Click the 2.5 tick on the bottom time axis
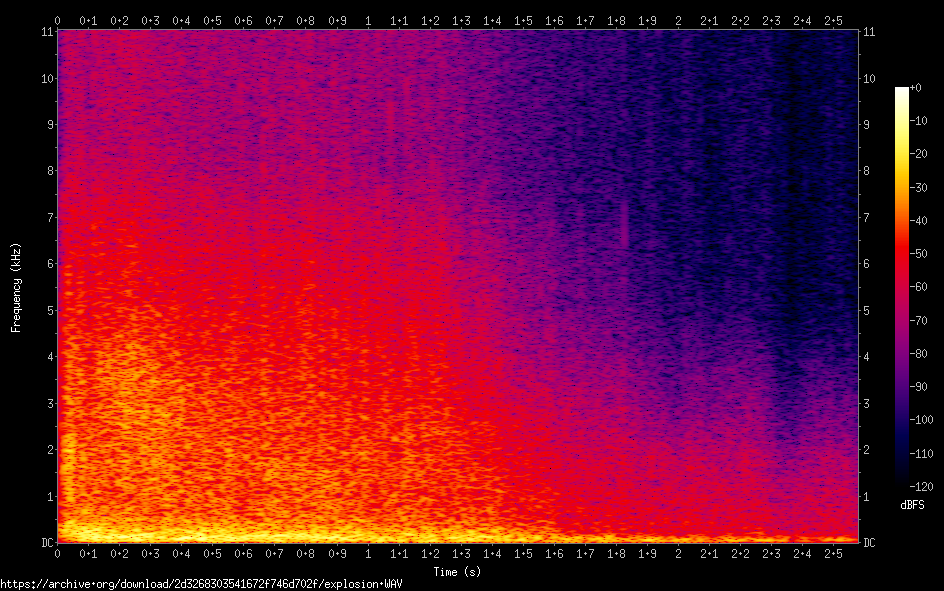This screenshot has width=944, height=591. click(833, 554)
